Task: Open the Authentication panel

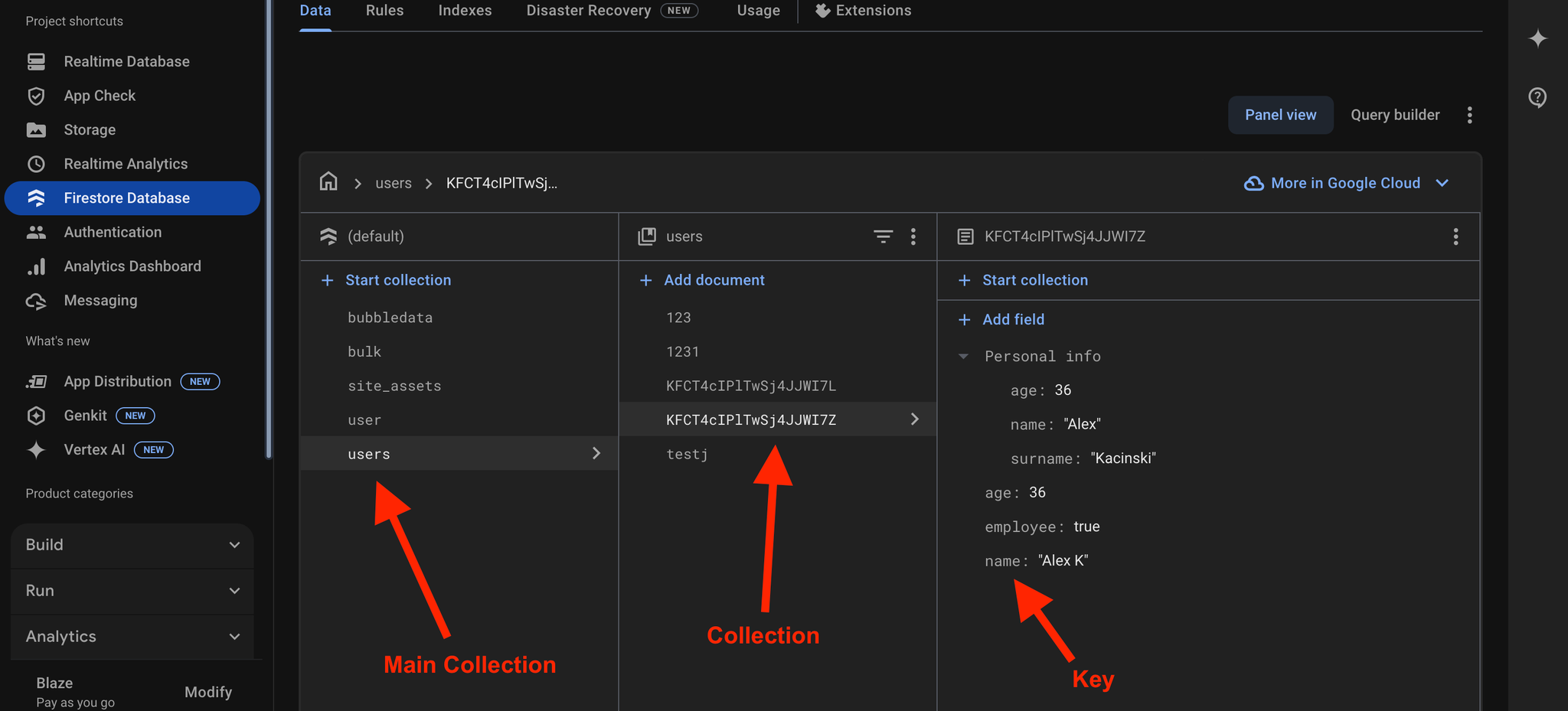Action: (113, 232)
